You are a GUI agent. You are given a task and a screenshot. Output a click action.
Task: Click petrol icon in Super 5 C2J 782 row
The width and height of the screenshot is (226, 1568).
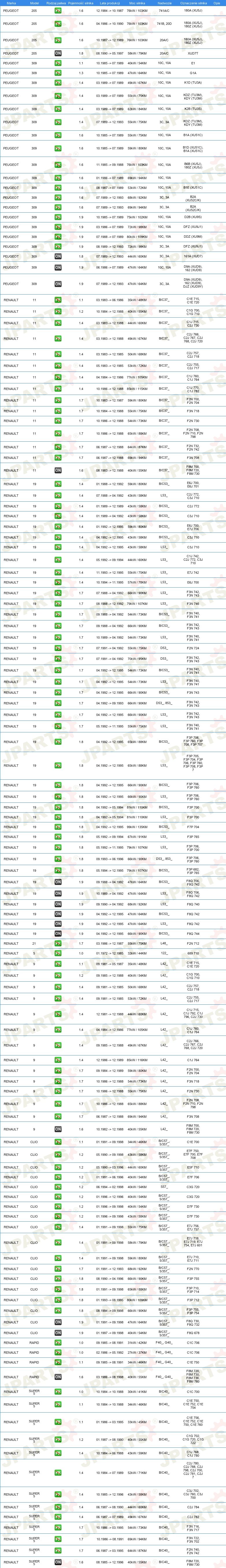point(58,1517)
